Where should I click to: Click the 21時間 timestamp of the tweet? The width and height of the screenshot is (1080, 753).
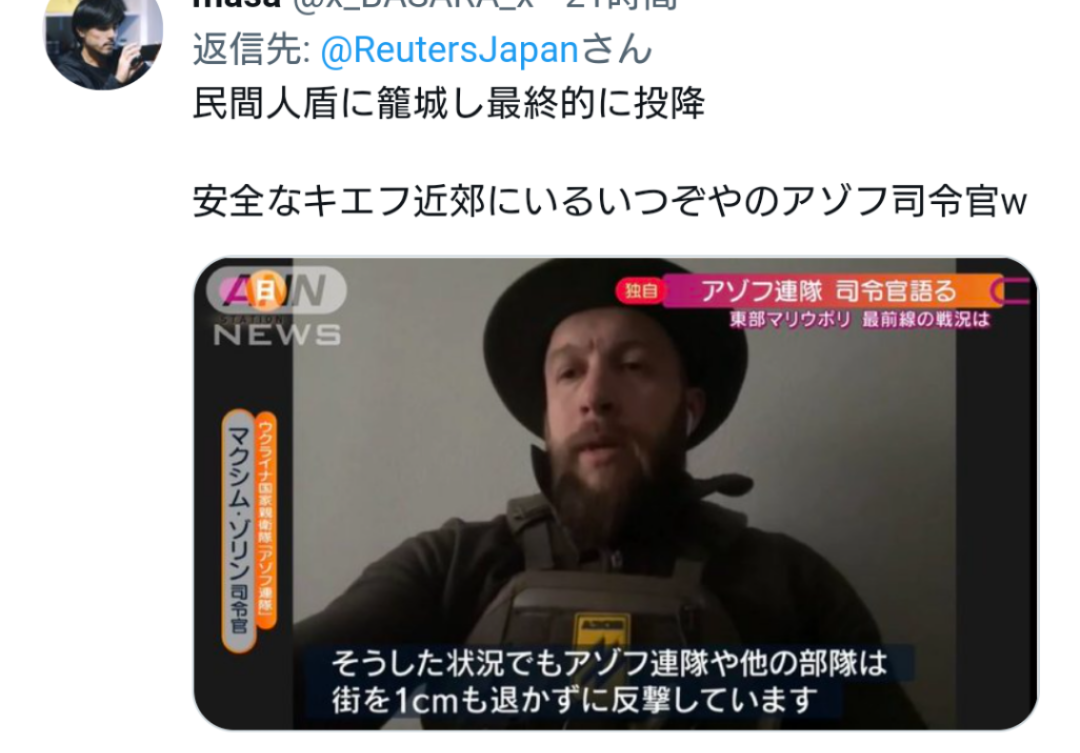[x=622, y=4]
